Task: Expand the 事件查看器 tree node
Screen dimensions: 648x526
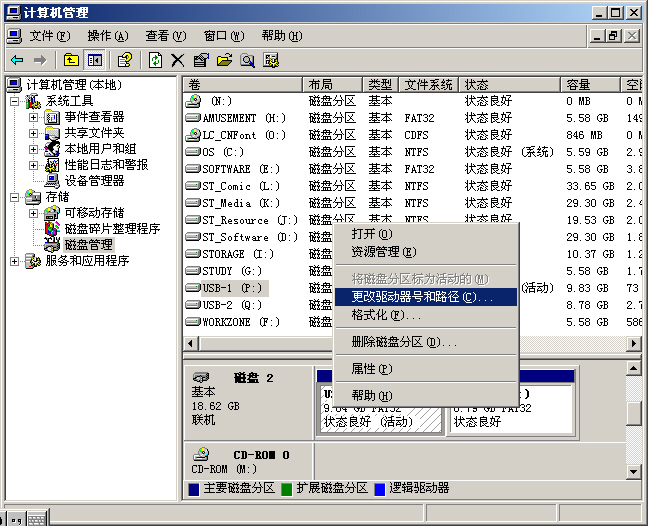Action: pos(33,117)
